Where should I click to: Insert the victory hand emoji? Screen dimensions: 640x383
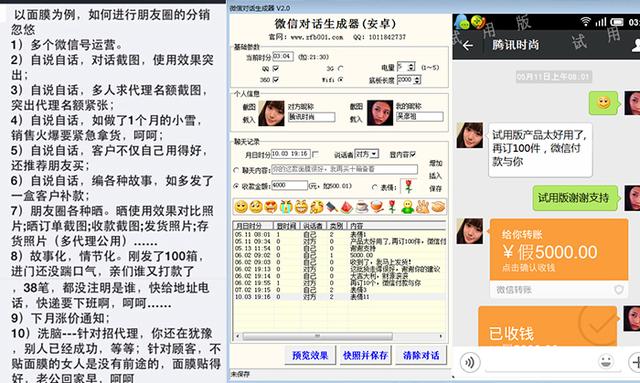pyautogui.click(x=423, y=207)
